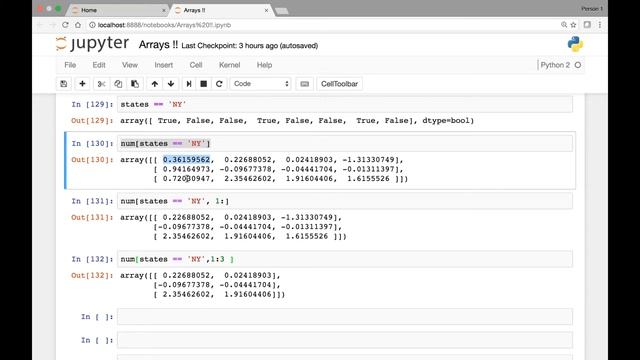Viewport: 640px width, 360px height.
Task: Click the Out[132] output prompt
Action: click(x=92, y=276)
